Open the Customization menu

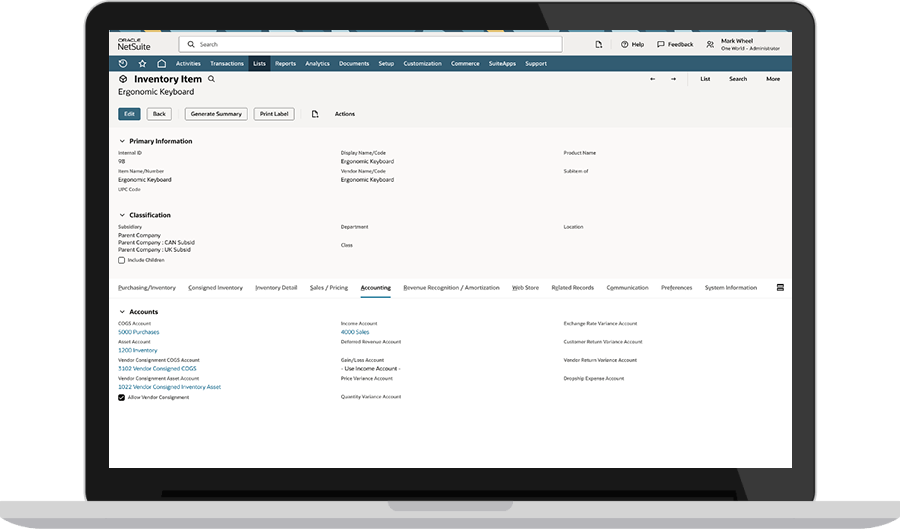(x=422, y=64)
